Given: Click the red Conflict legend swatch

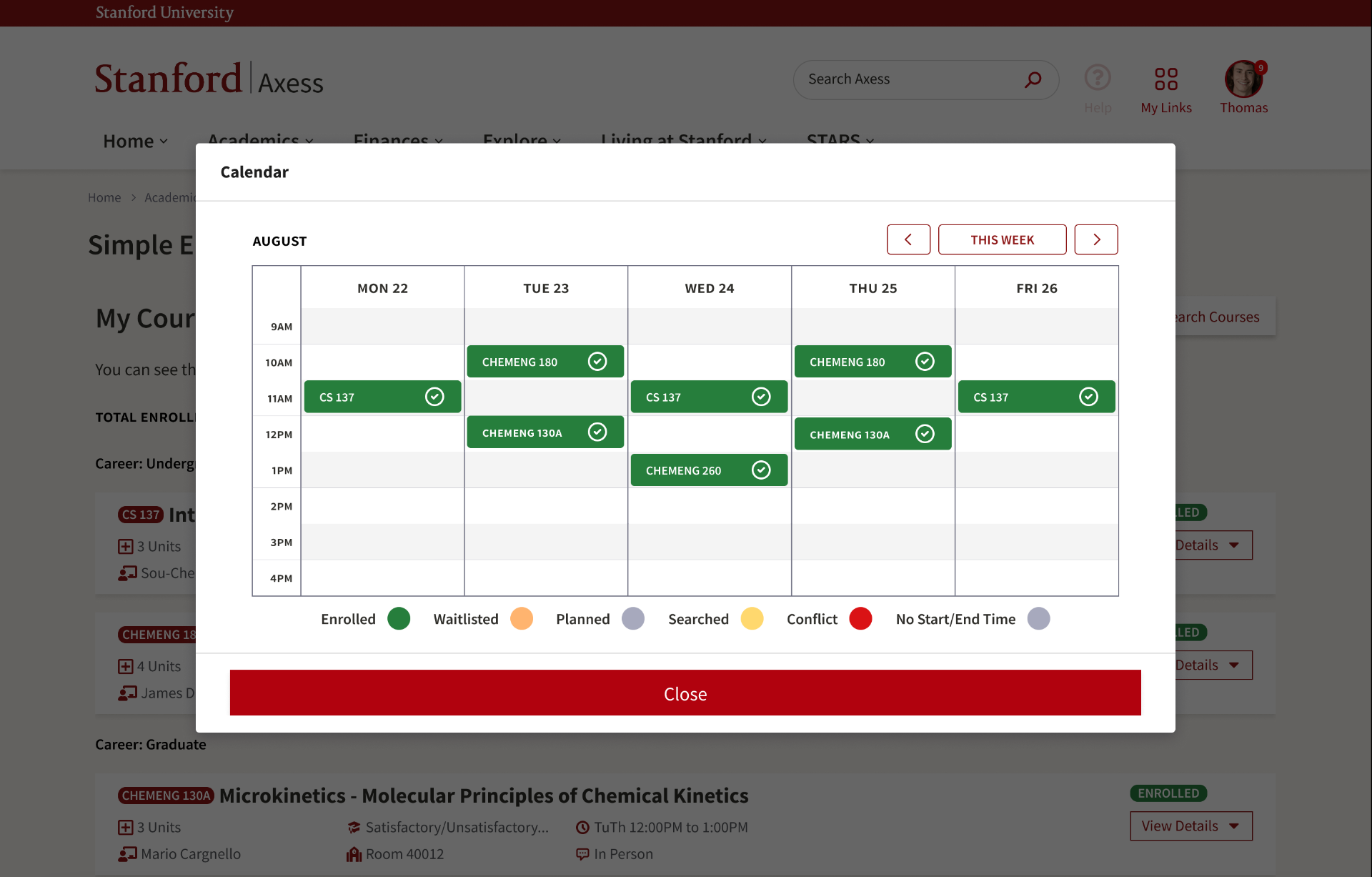Looking at the screenshot, I should [860, 618].
